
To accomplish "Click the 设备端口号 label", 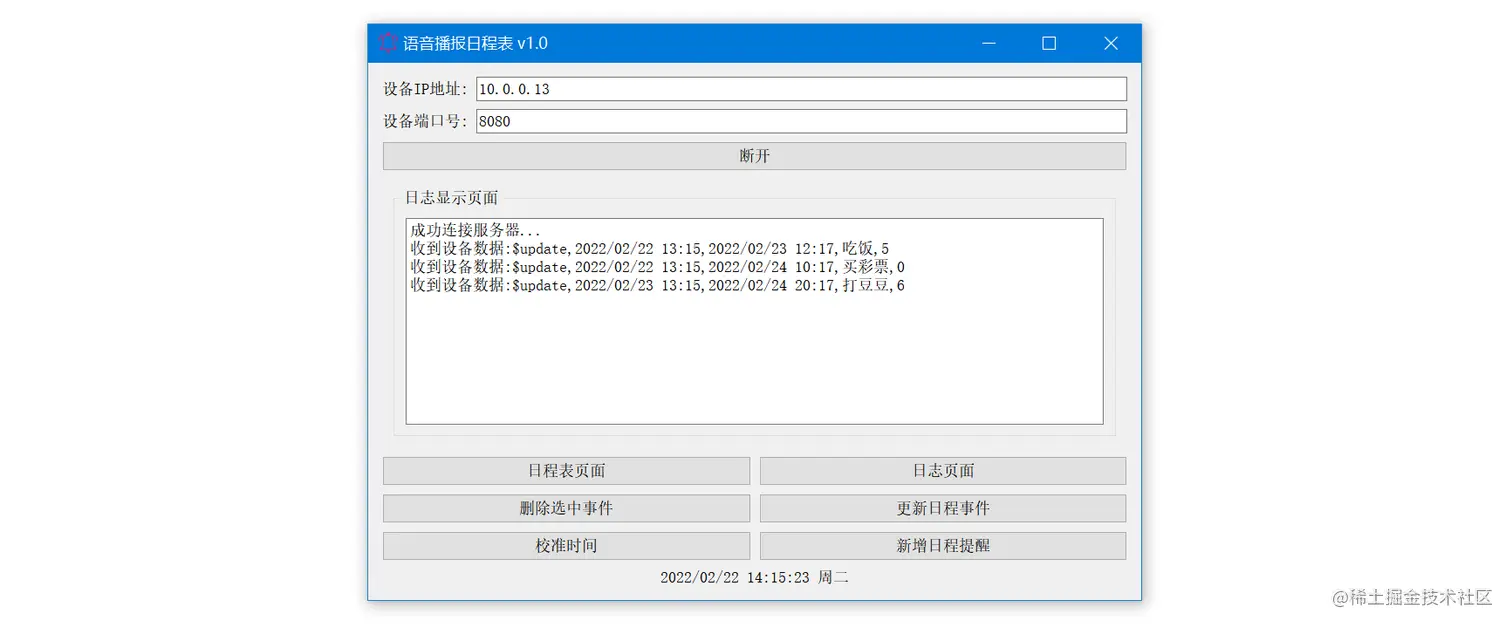I will click(x=425, y=121).
